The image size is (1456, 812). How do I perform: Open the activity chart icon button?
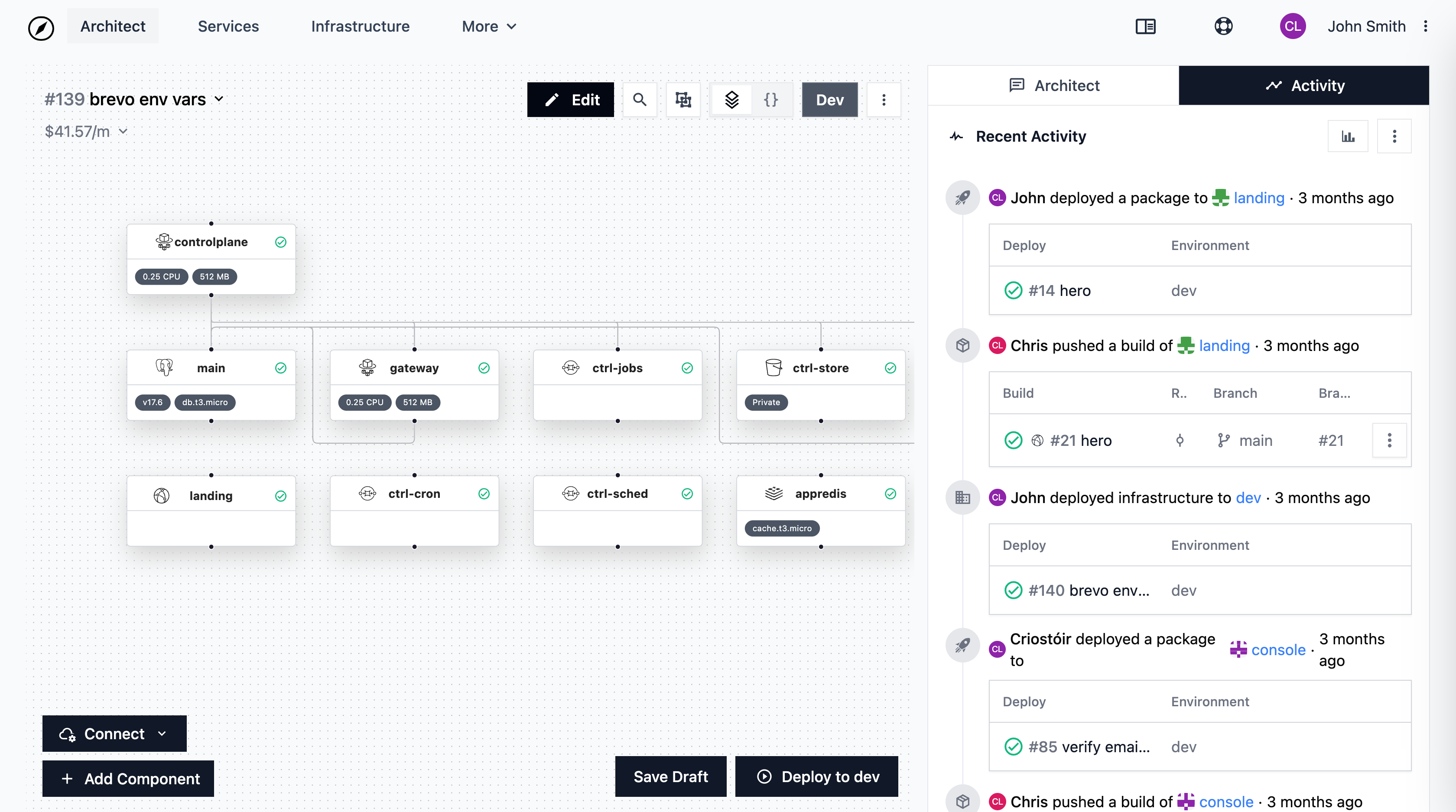tap(1348, 137)
